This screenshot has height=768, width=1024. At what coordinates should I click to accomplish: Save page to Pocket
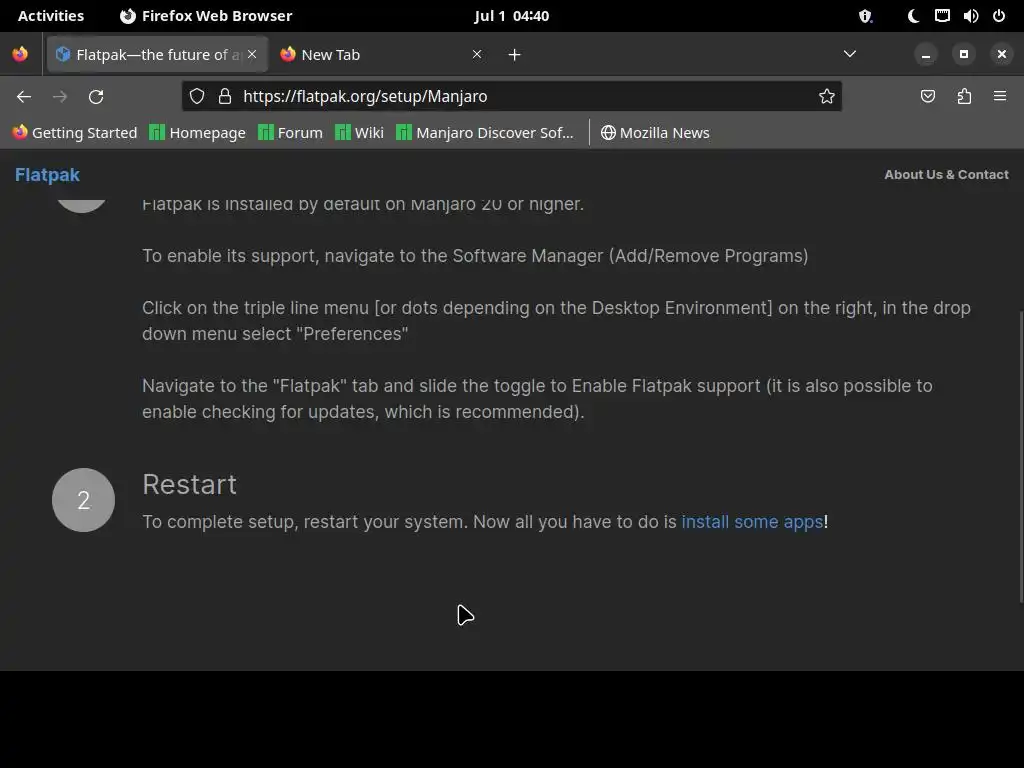coord(927,97)
